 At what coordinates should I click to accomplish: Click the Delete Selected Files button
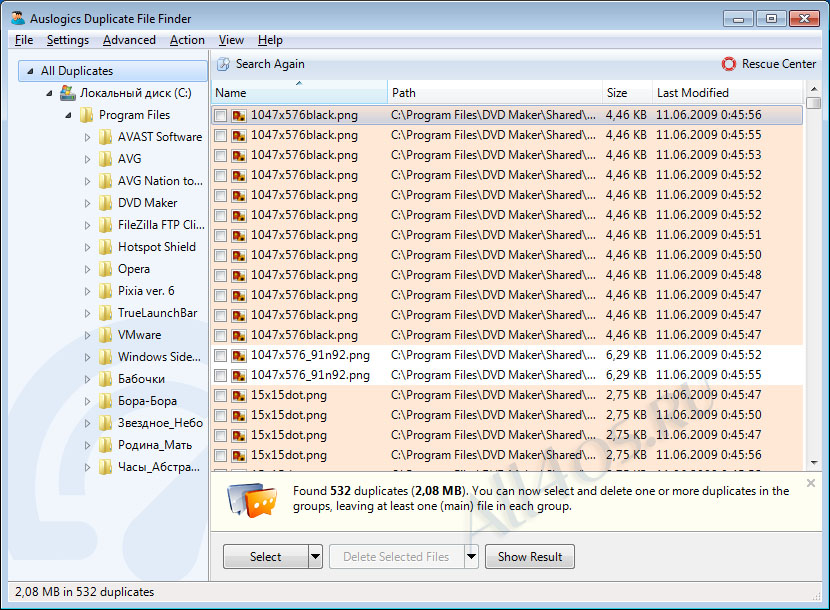point(396,557)
